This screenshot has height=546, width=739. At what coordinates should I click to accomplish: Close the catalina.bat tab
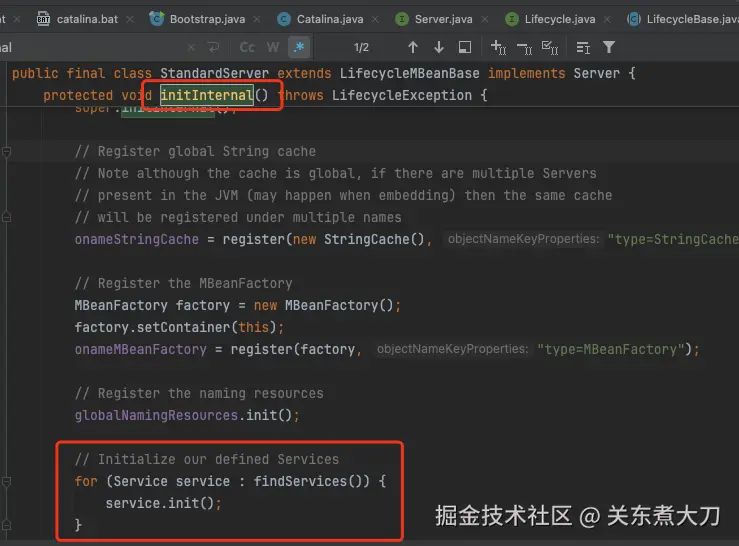pos(130,19)
